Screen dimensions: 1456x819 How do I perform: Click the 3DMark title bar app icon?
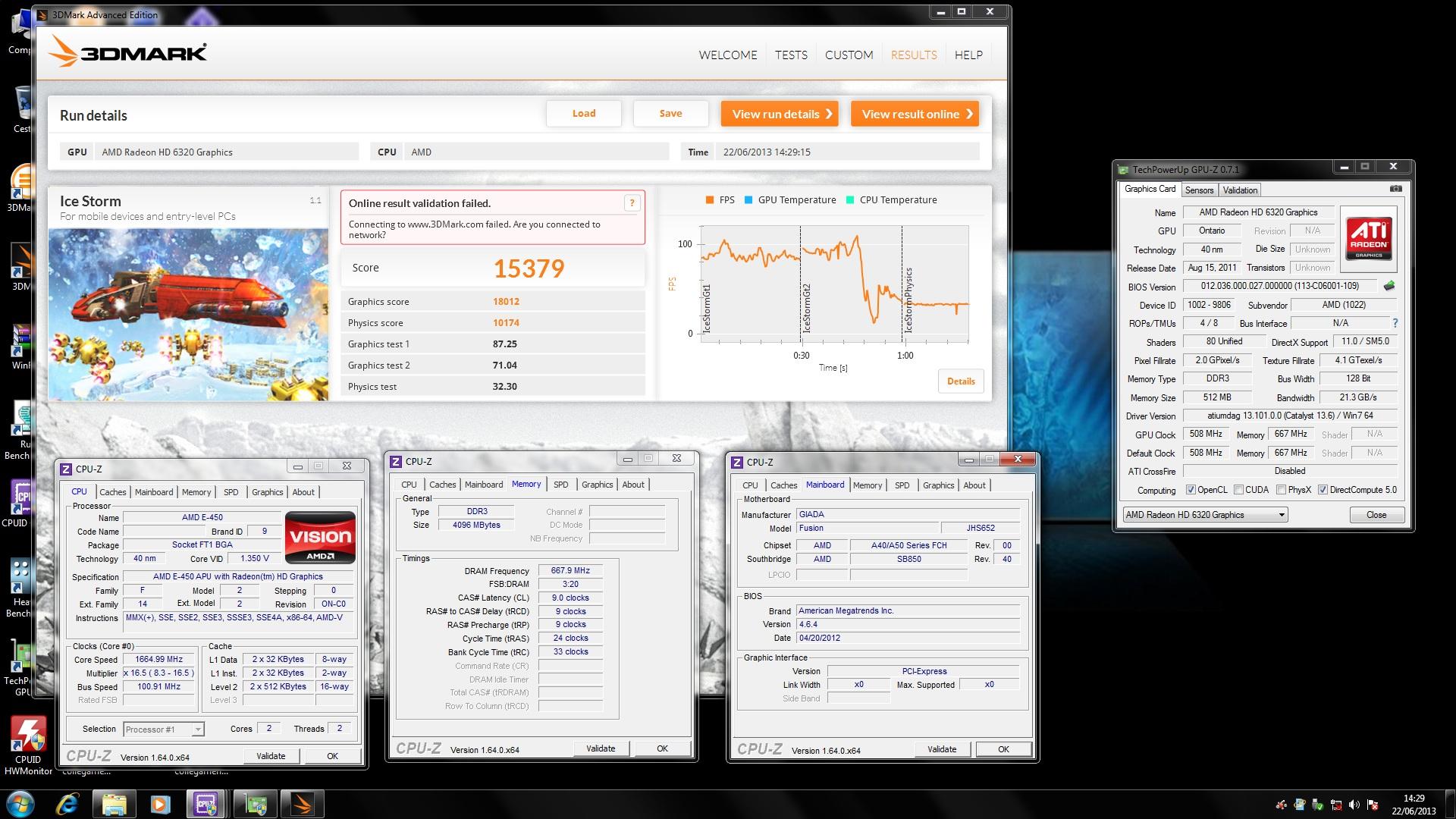pyautogui.click(x=42, y=14)
